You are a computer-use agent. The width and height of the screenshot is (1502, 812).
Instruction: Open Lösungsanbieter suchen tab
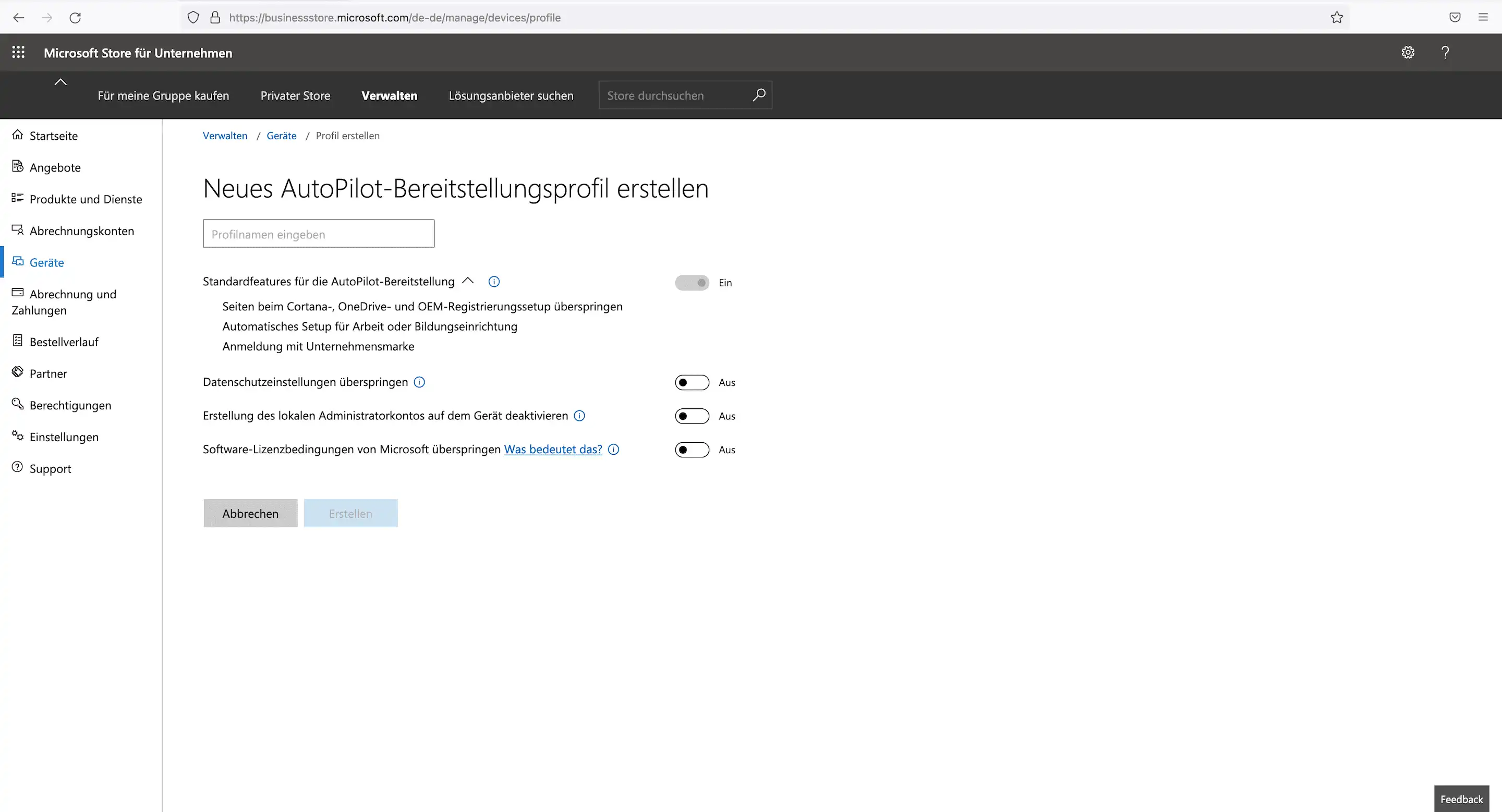511,95
